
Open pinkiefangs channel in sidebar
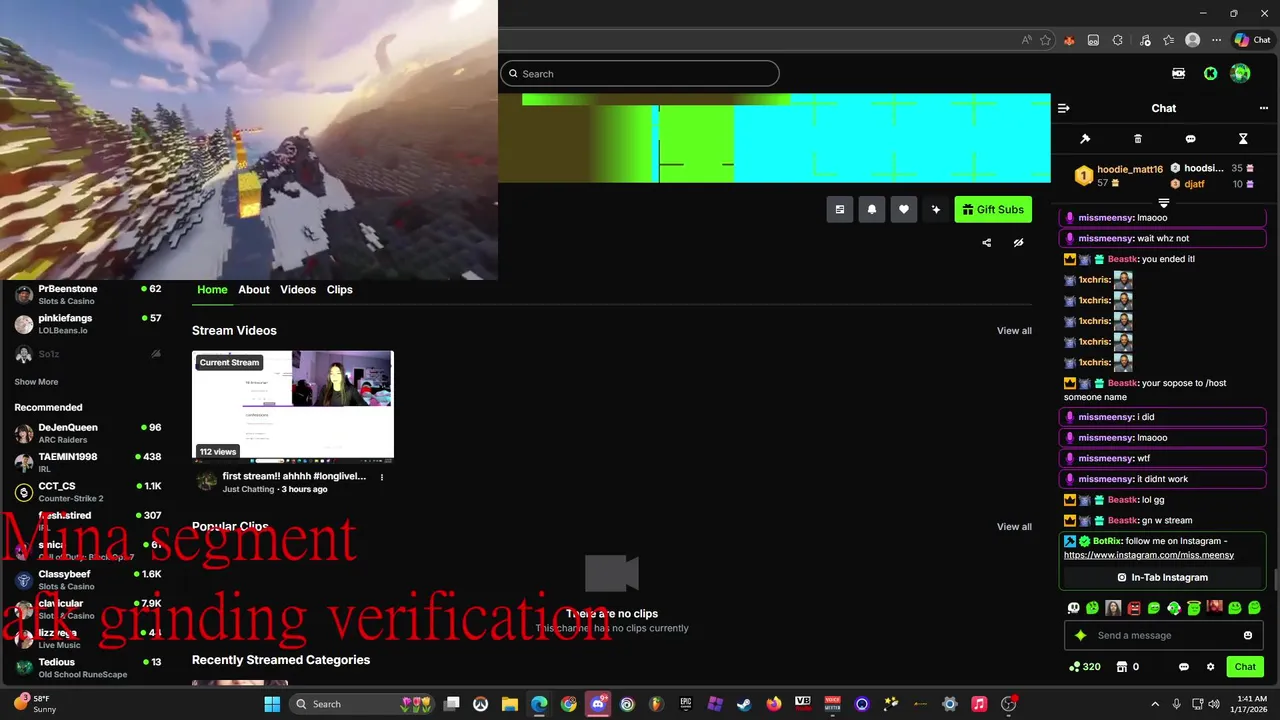point(89,323)
